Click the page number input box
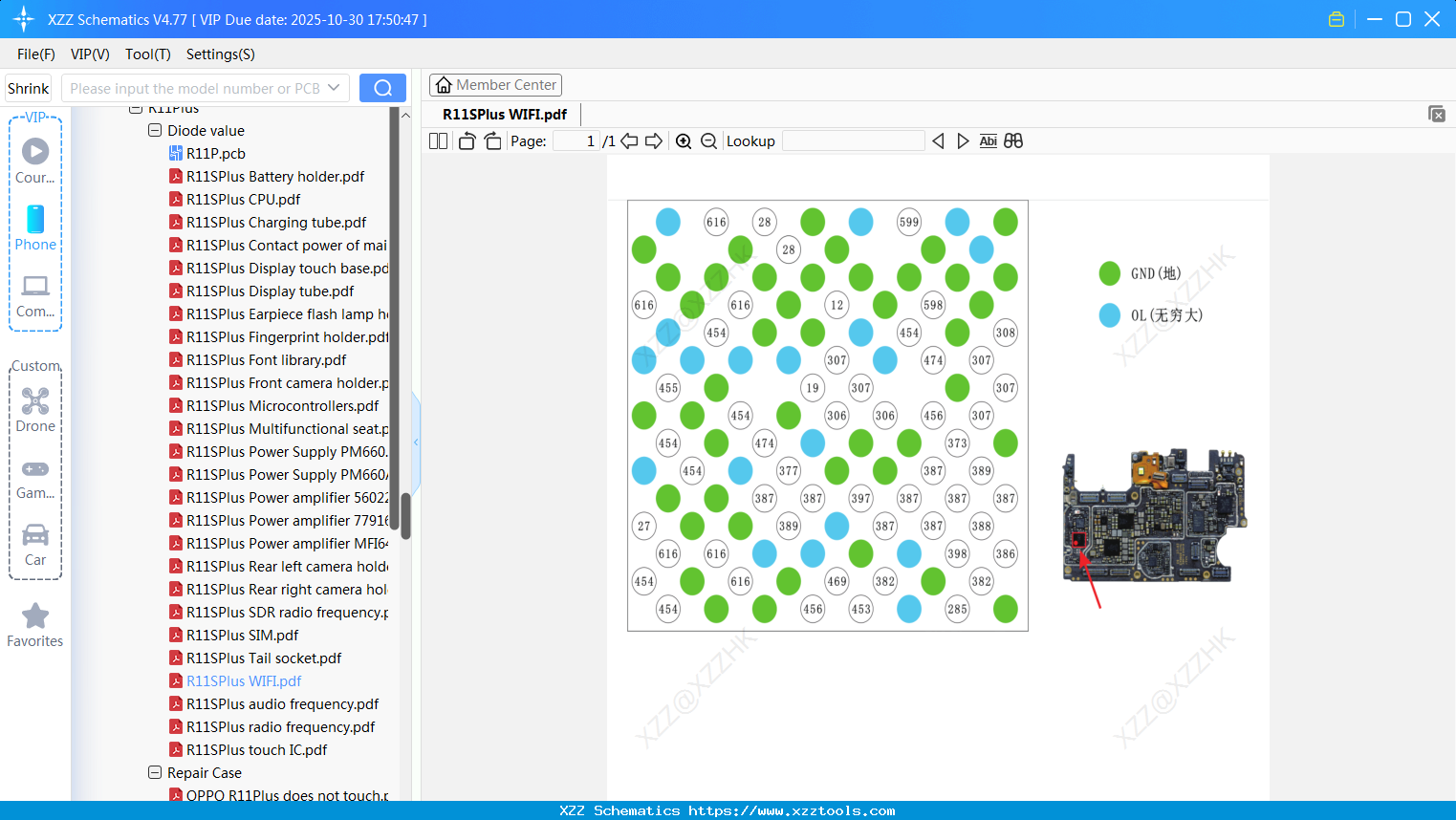 (577, 141)
